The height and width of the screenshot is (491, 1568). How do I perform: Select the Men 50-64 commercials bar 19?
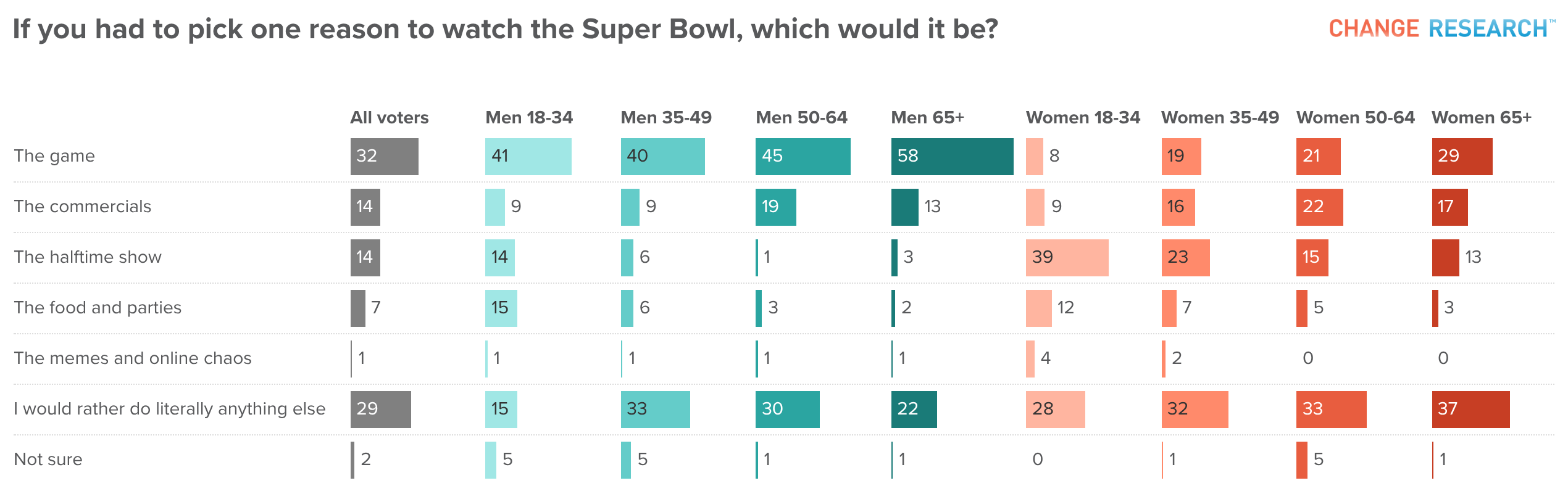click(776, 207)
